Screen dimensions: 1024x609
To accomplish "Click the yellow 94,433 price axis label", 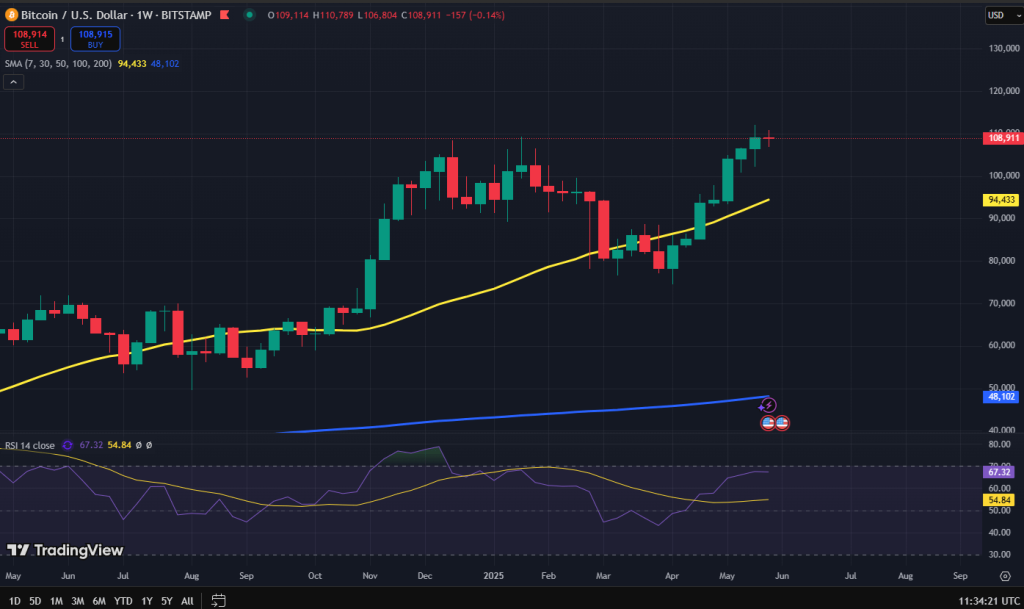I will [1000, 200].
